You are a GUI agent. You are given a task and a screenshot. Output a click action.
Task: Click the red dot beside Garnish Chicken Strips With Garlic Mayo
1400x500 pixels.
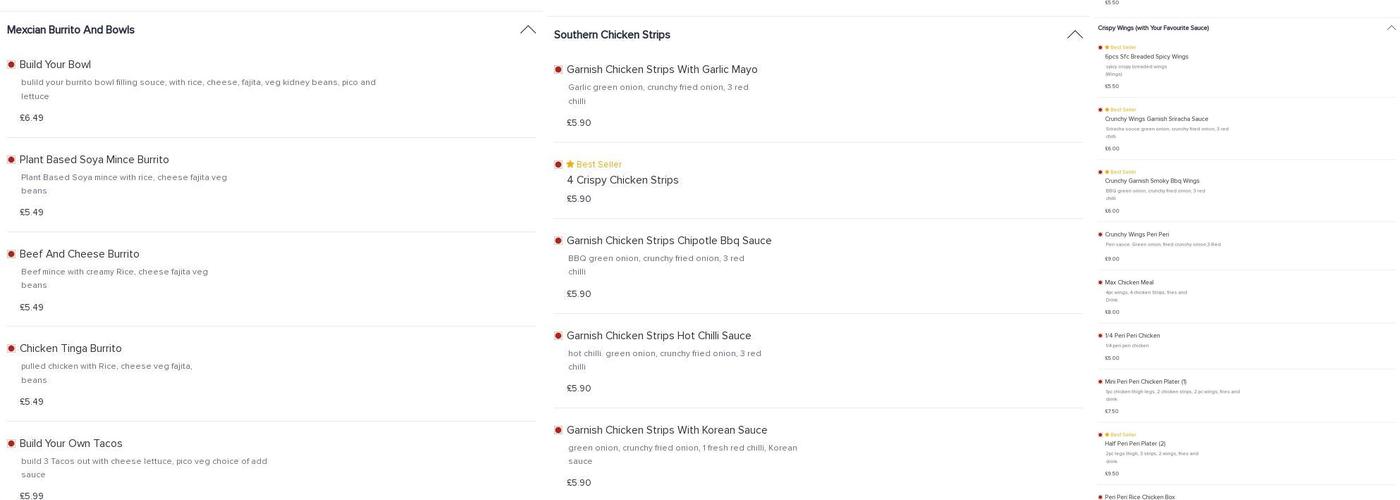[x=558, y=70]
